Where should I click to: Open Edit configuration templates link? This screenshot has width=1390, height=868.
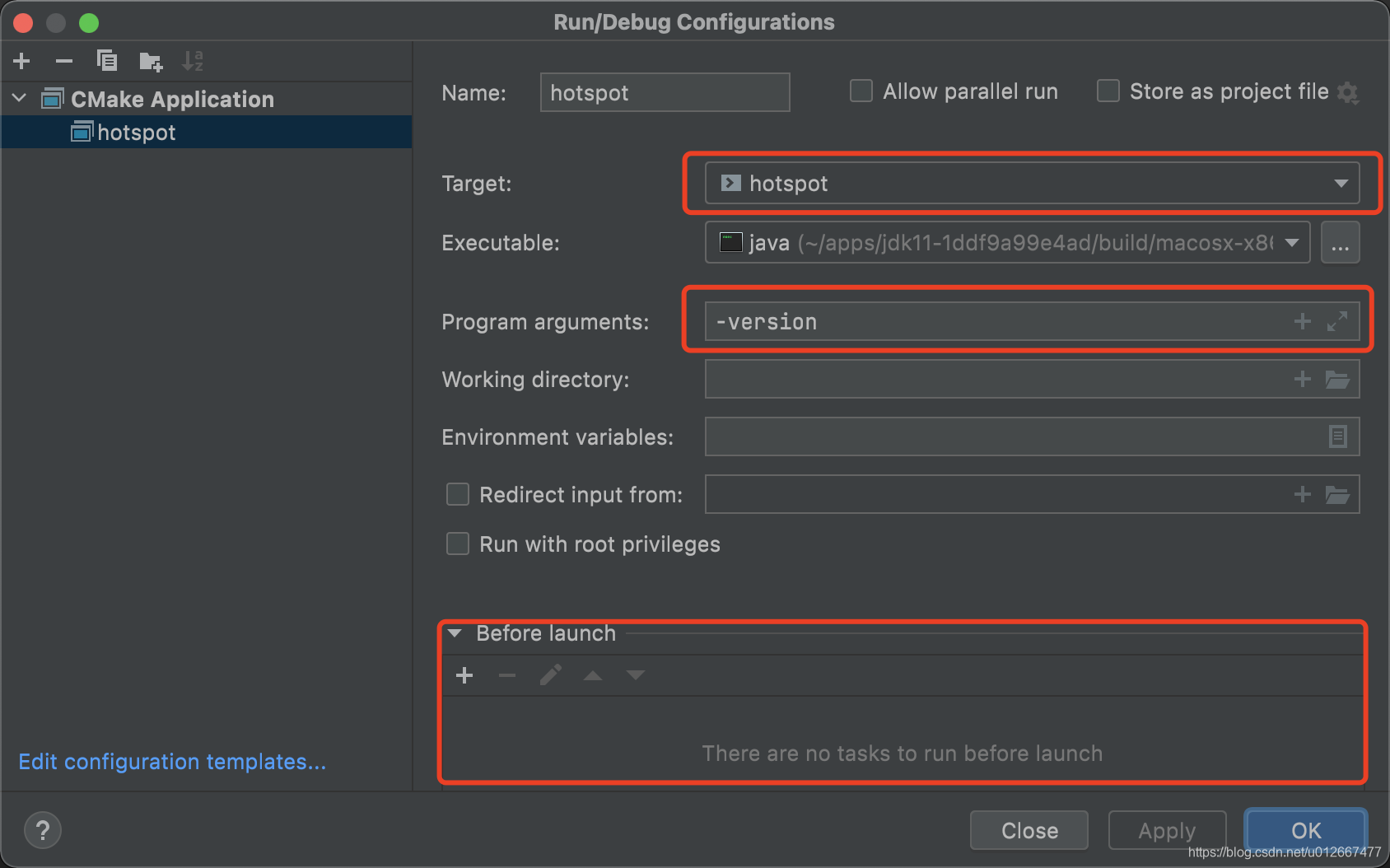click(x=173, y=762)
